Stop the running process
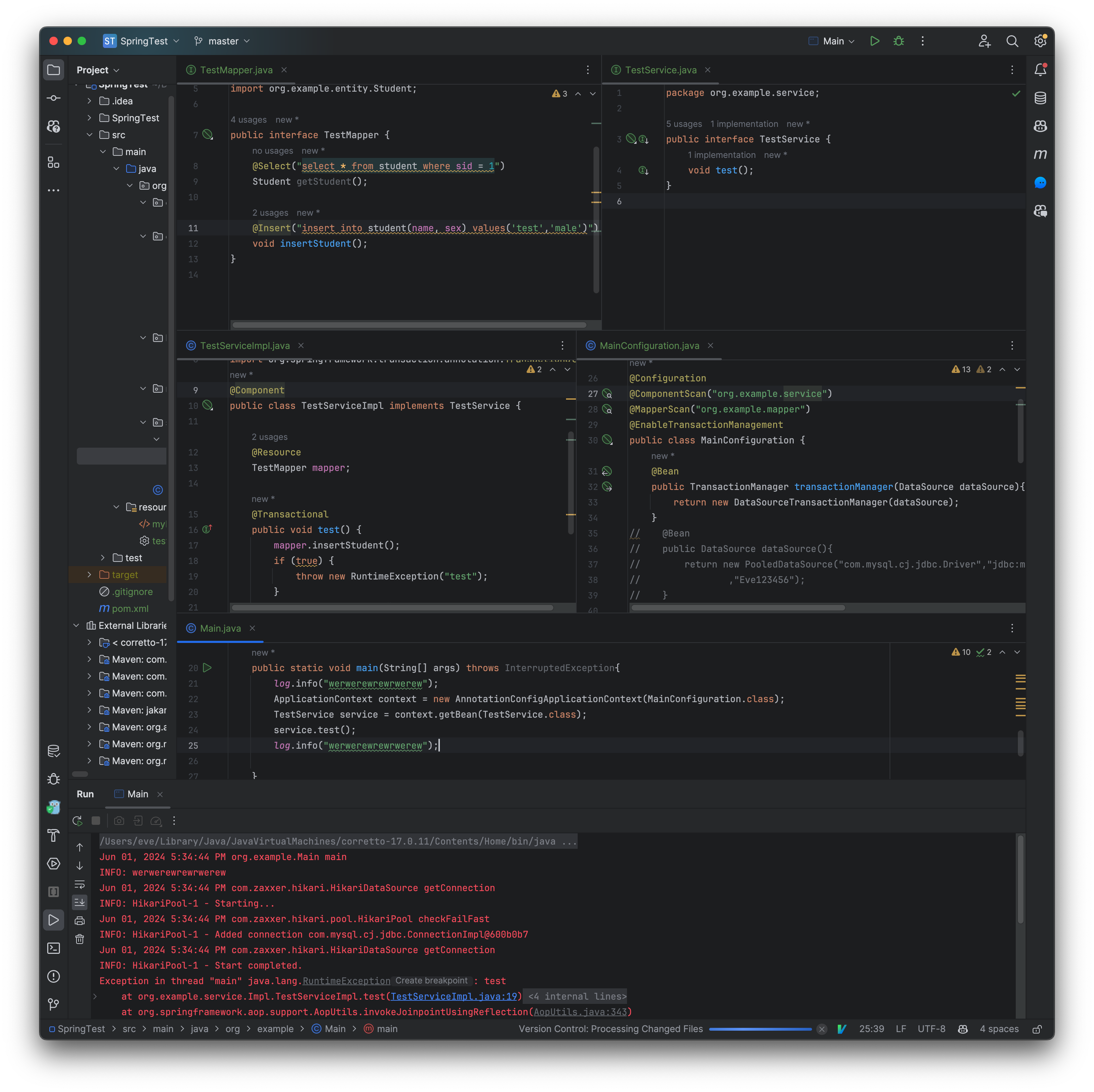Viewport: 1094px width, 1092px height. point(96,821)
